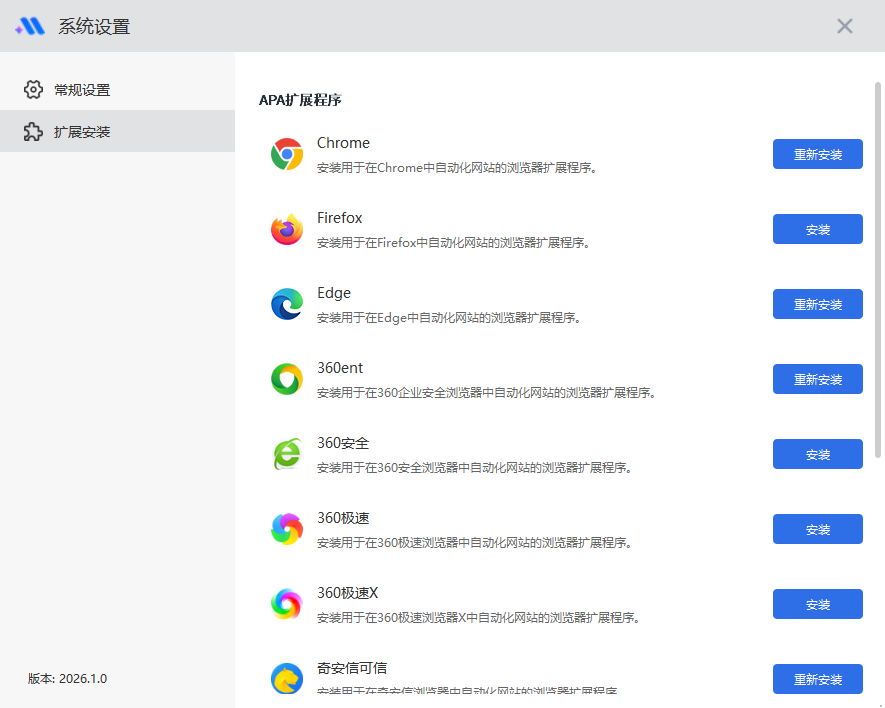The image size is (885, 708).
Task: Select the 扩展安装 section
Action: 117,131
